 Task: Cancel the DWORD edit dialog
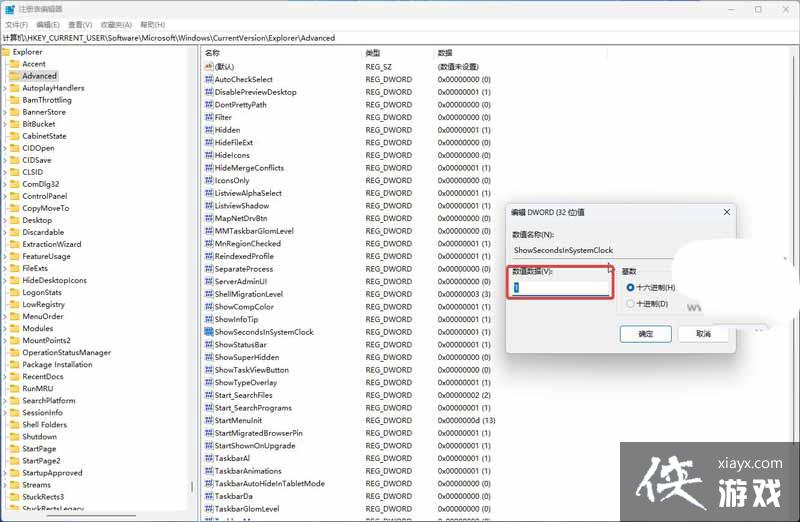coord(703,334)
